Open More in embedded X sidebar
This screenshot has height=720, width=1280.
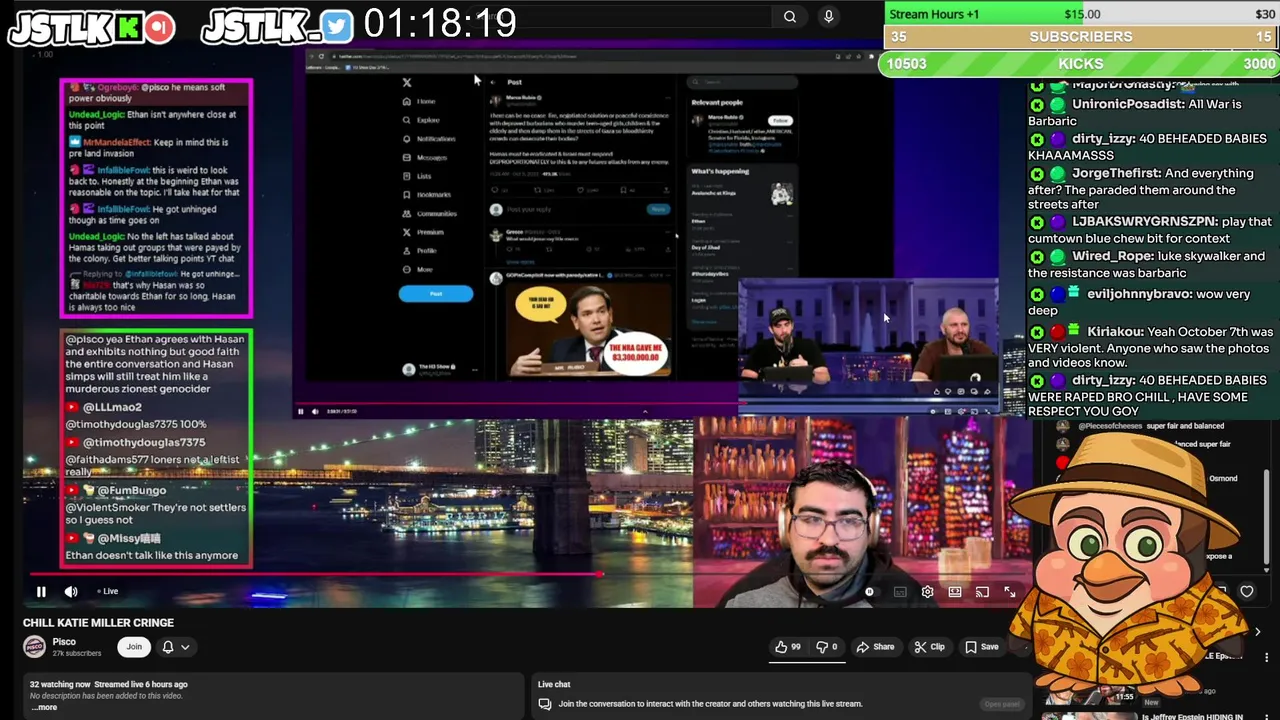point(418,269)
